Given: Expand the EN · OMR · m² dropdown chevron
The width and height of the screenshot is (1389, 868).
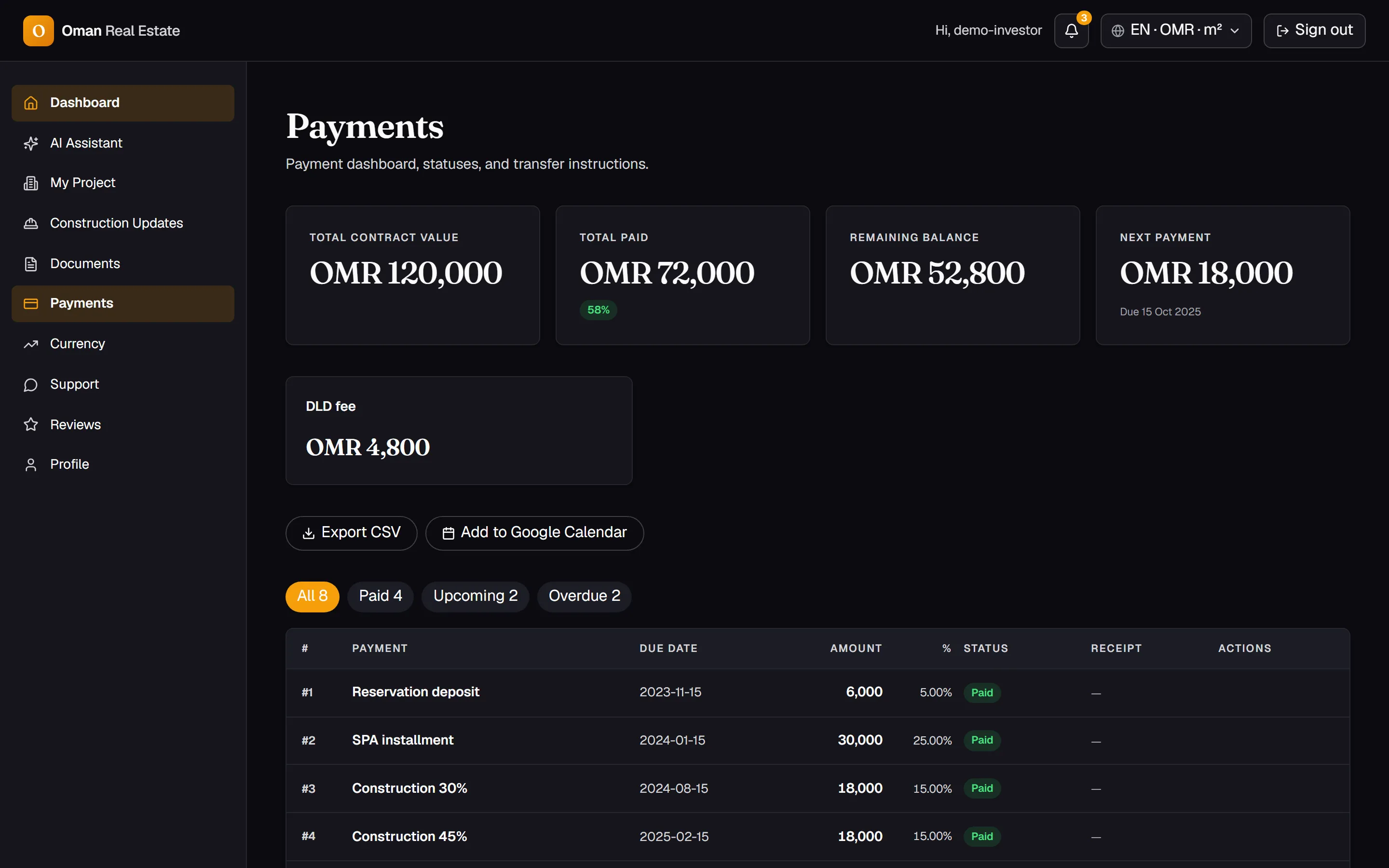Looking at the screenshot, I should pyautogui.click(x=1235, y=31).
